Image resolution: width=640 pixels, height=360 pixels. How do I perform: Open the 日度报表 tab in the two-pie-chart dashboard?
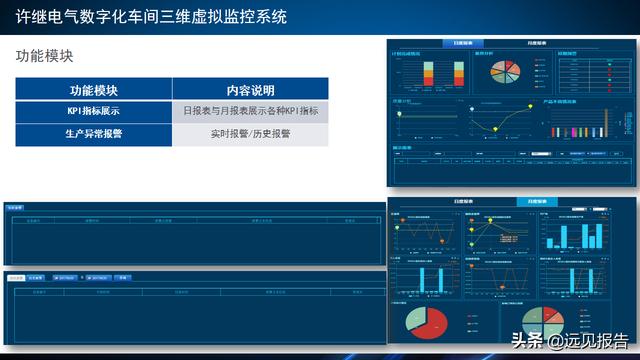(463, 201)
